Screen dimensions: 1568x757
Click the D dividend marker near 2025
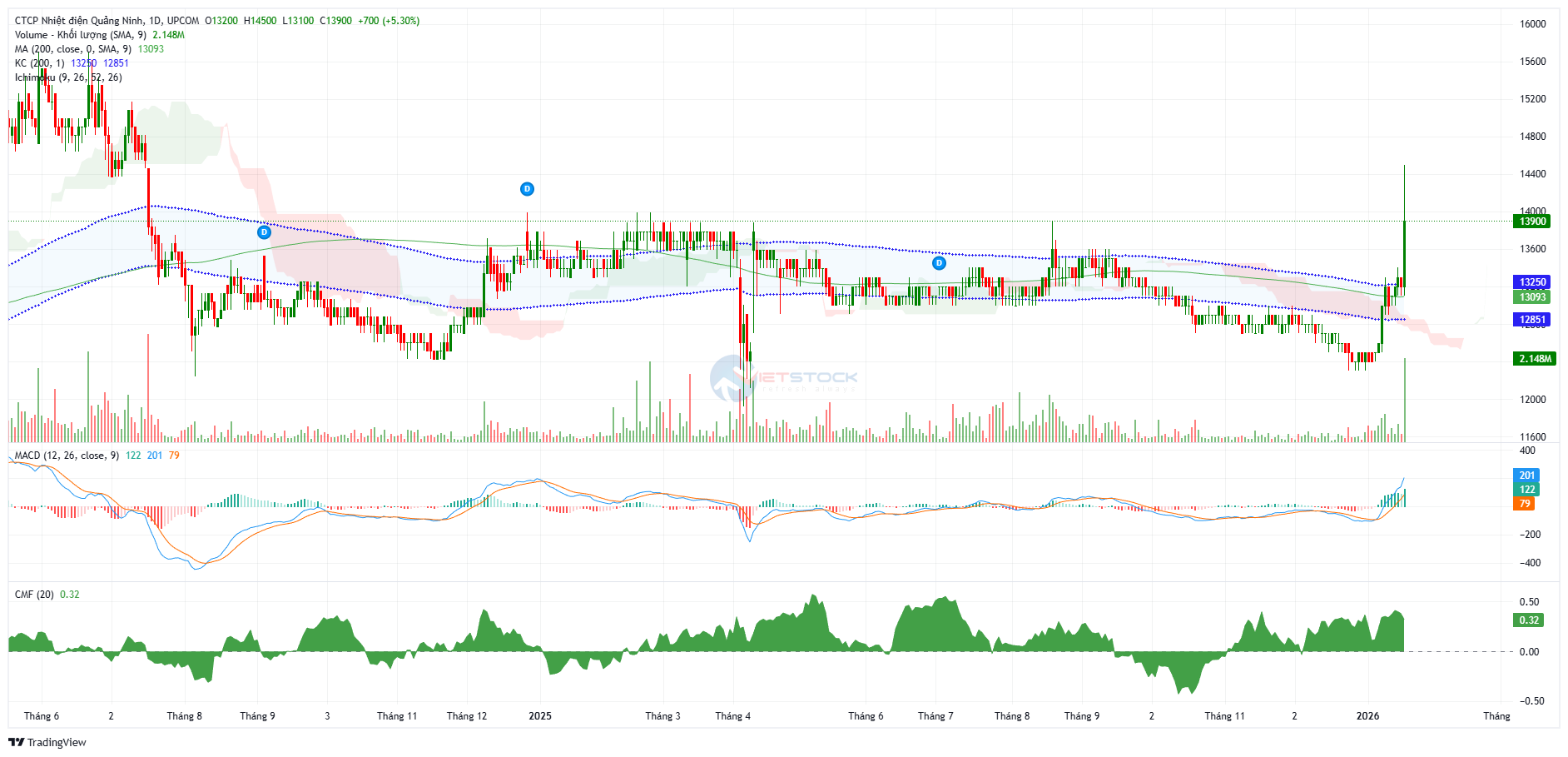(x=527, y=189)
